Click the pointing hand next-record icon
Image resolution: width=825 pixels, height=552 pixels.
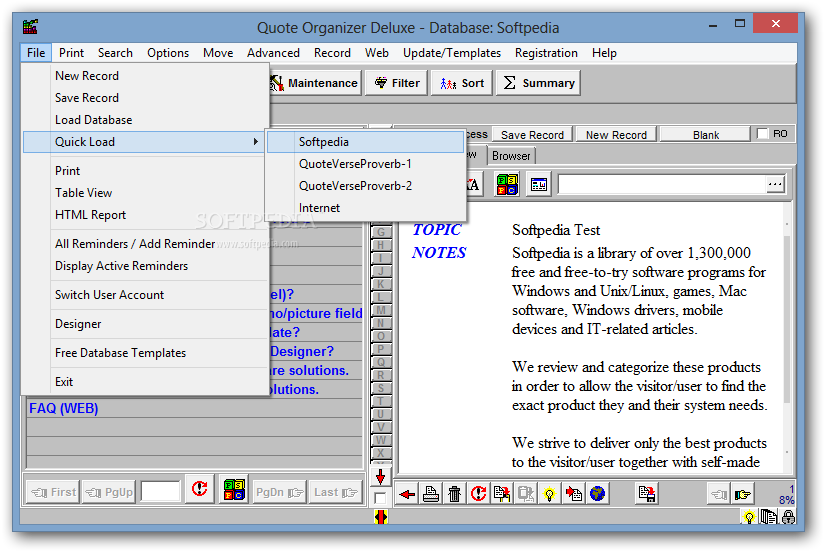(x=742, y=494)
